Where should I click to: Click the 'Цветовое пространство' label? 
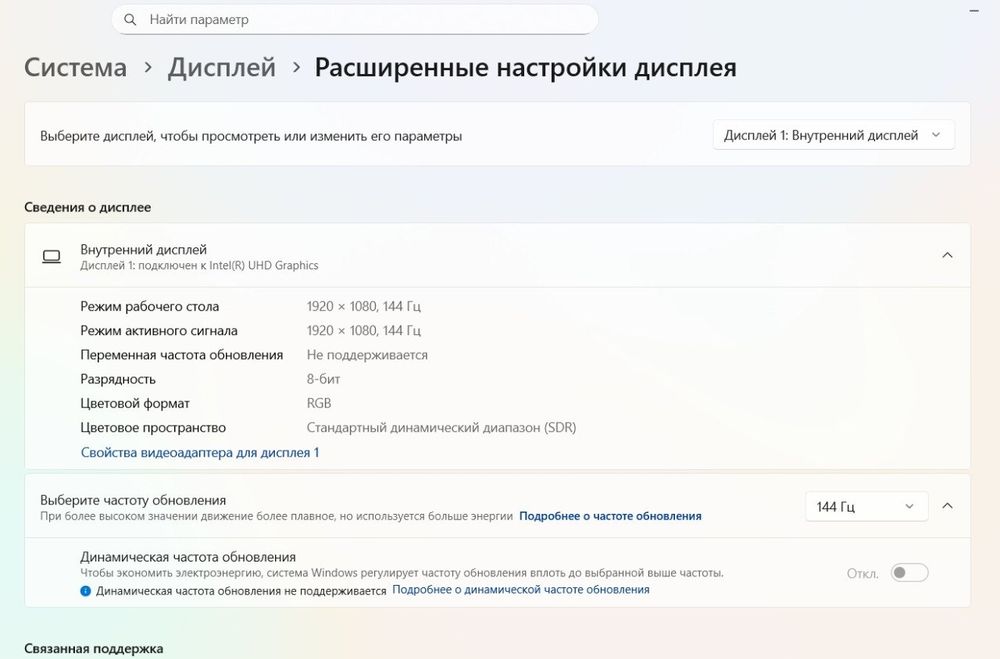153,427
